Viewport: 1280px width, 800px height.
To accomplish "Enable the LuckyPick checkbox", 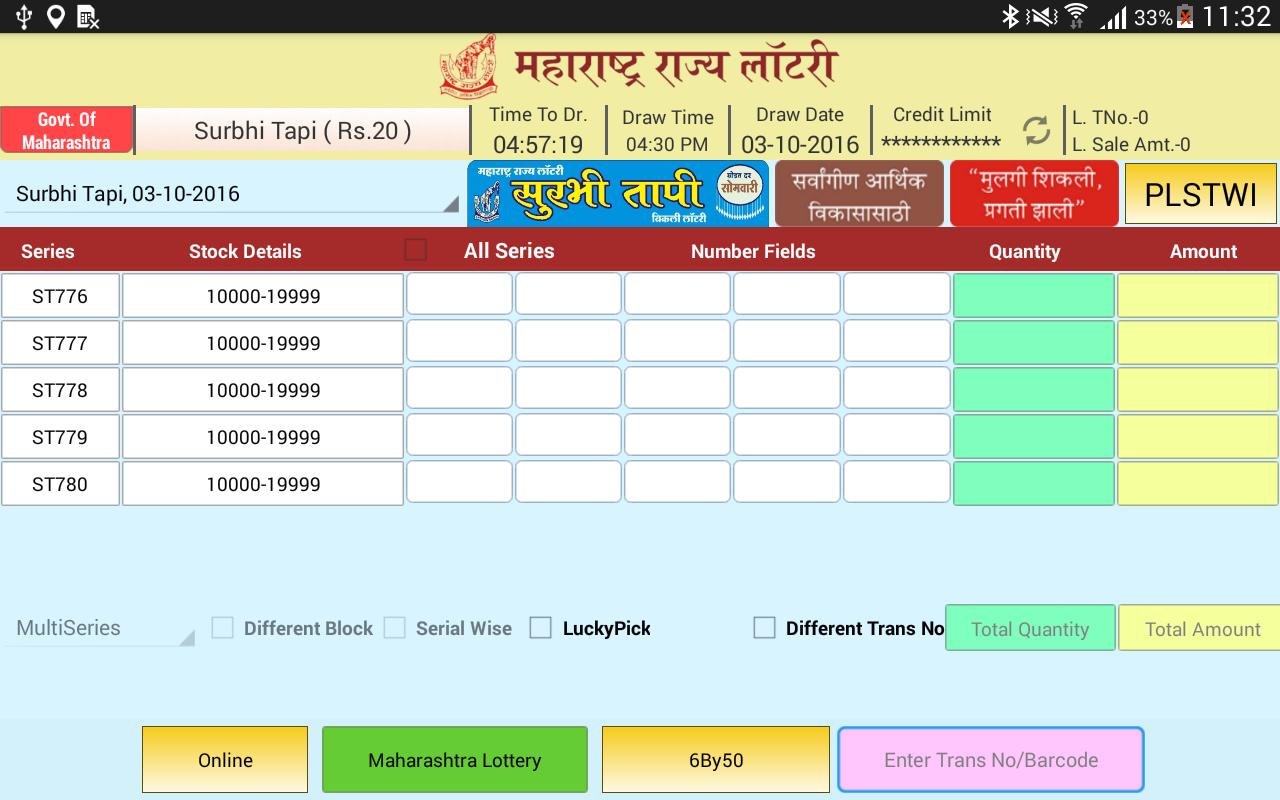I will tap(540, 628).
